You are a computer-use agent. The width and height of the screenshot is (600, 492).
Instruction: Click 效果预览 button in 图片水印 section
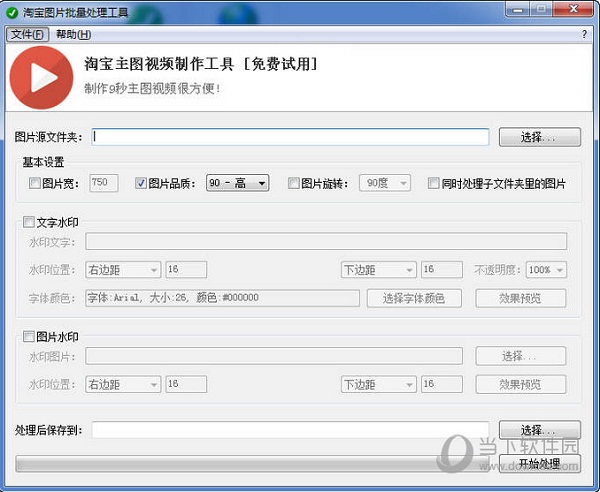tap(520, 384)
